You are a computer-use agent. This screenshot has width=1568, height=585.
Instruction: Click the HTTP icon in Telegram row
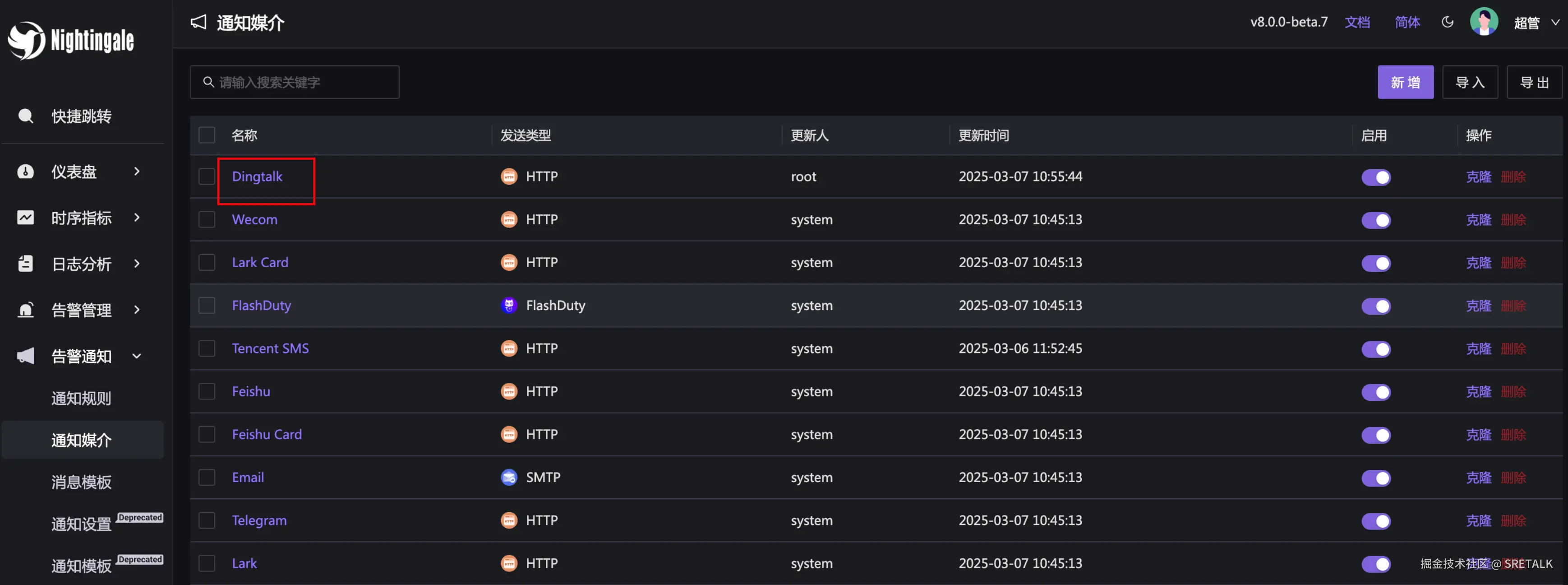pyautogui.click(x=509, y=520)
